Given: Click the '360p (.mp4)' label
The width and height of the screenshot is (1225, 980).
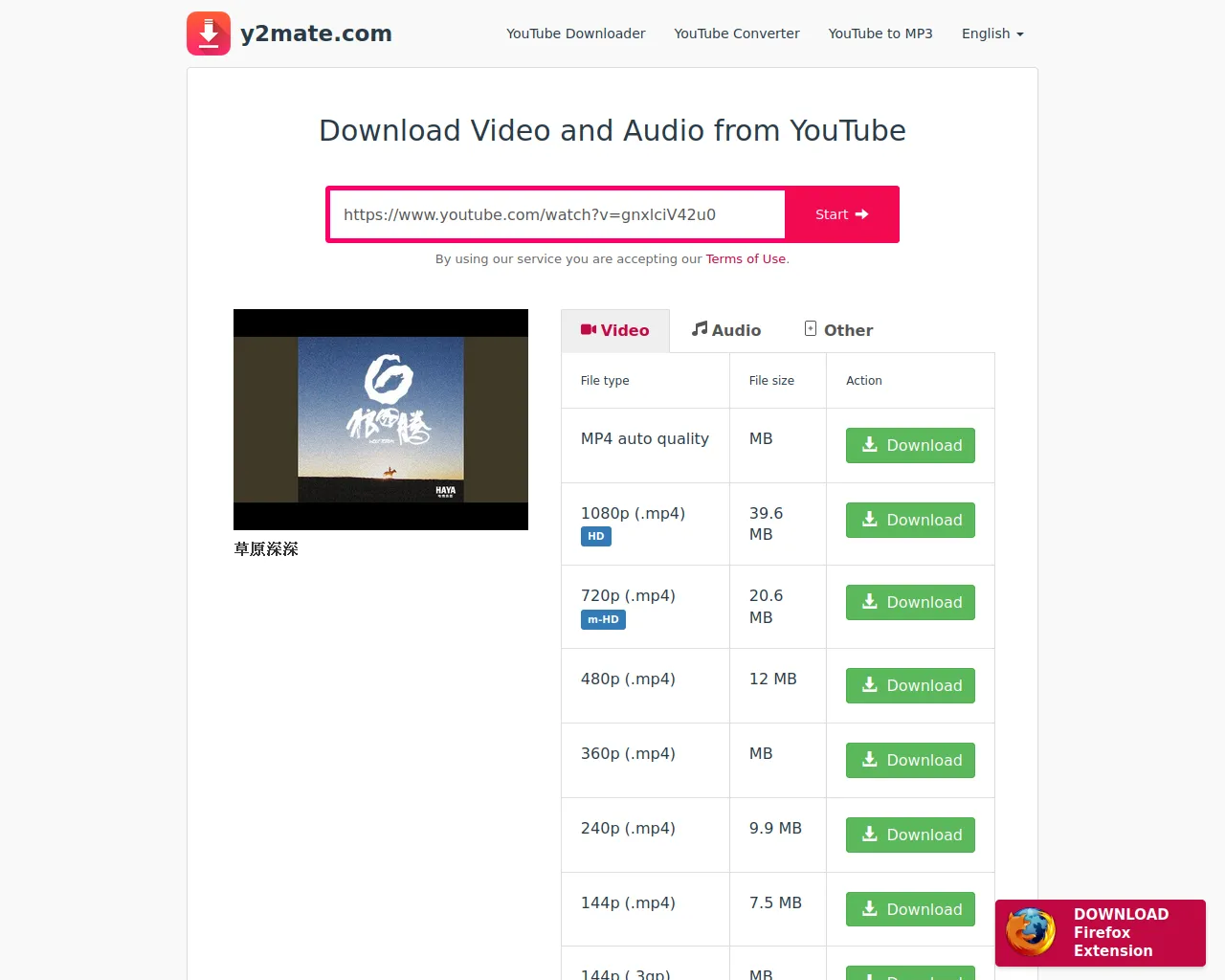Looking at the screenshot, I should pyautogui.click(x=628, y=753).
